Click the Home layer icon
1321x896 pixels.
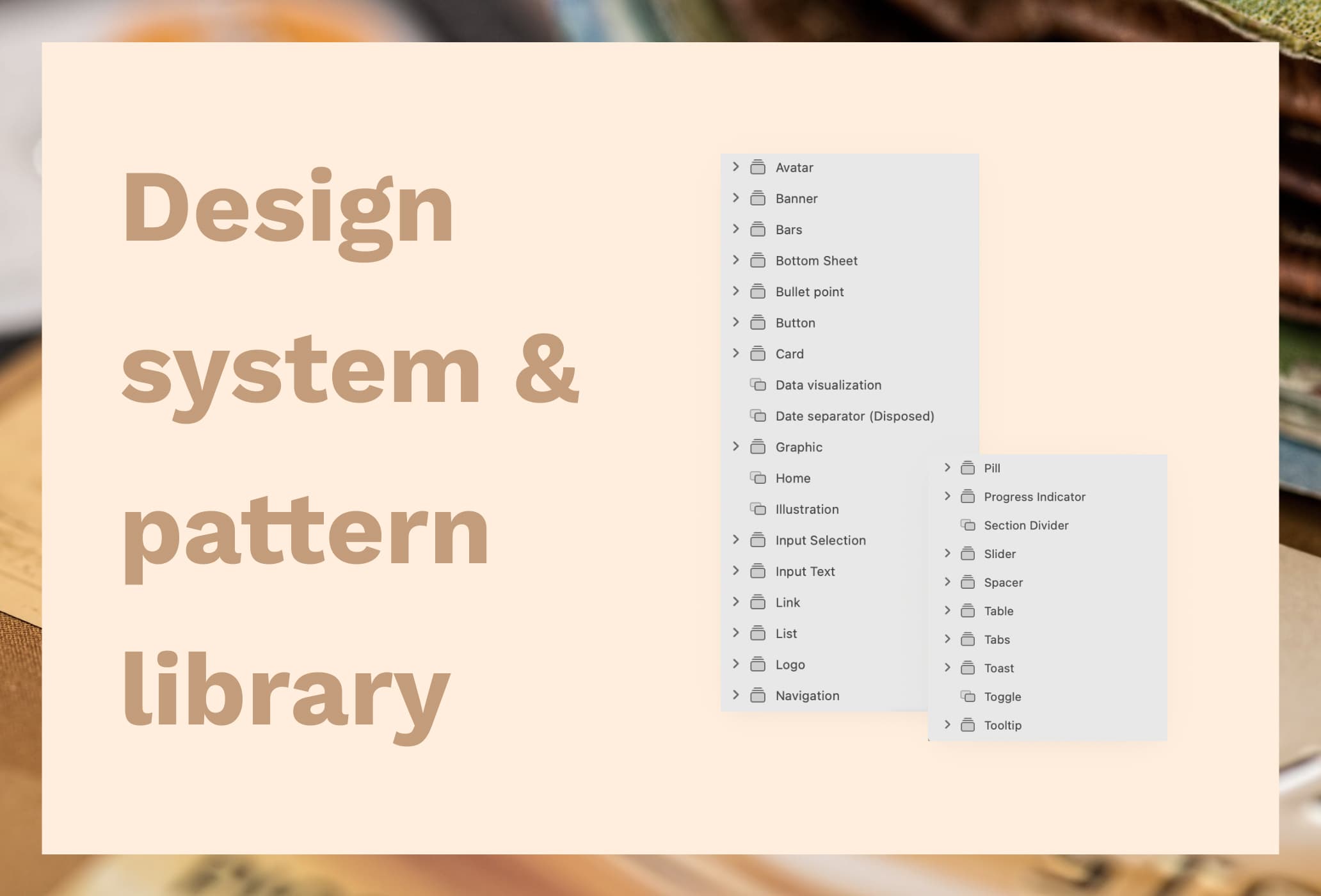(758, 478)
